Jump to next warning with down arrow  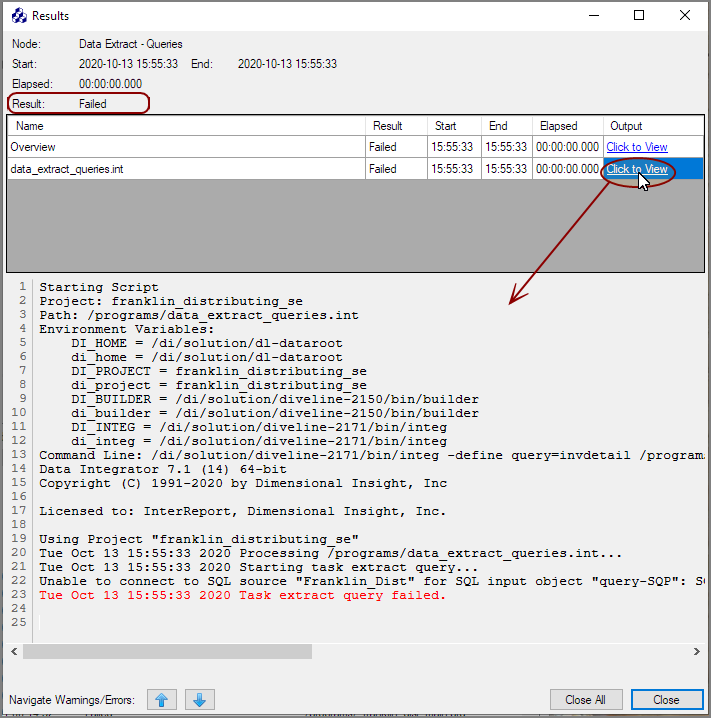coord(200,700)
